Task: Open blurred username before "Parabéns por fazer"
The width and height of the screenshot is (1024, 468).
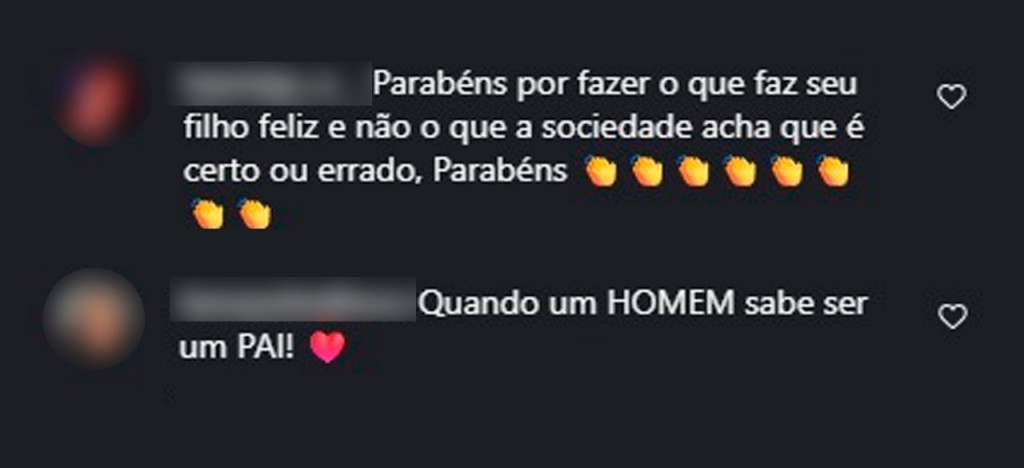Action: [x=269, y=84]
